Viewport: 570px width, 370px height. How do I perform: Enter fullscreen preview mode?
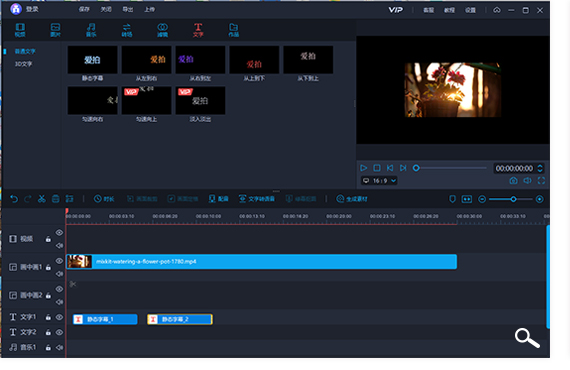[541, 181]
